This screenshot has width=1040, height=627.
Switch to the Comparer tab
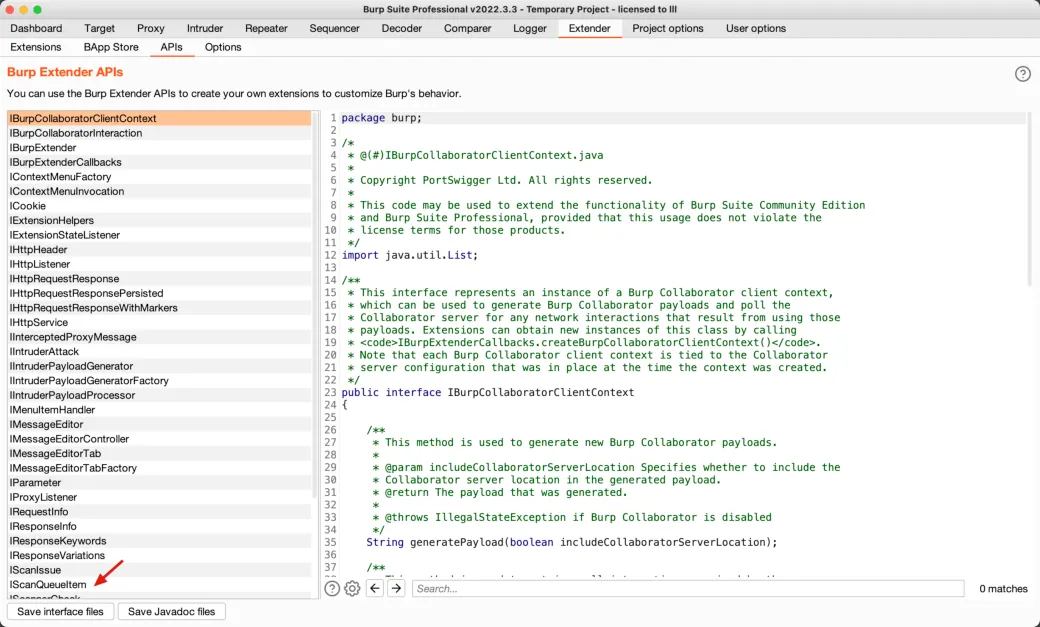pyautogui.click(x=468, y=29)
